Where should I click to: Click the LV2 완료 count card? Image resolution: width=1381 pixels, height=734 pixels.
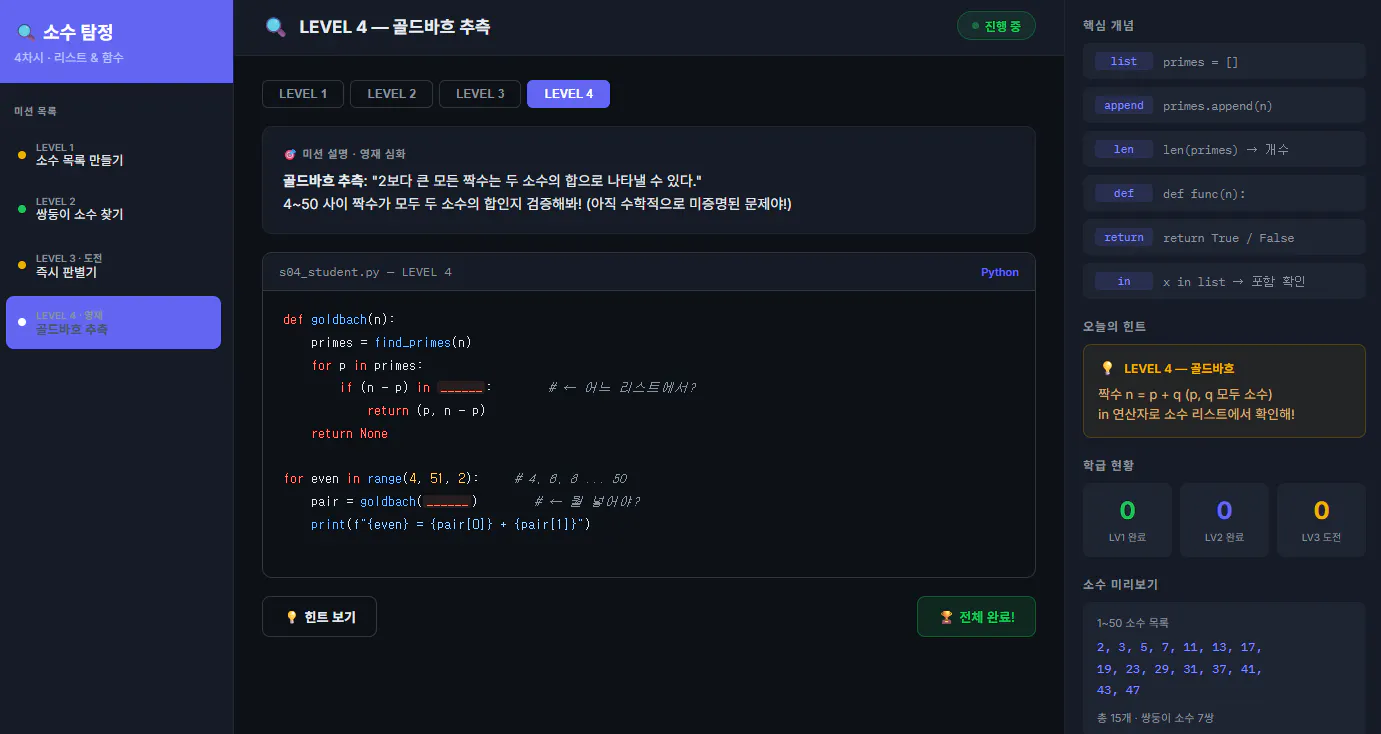click(1224, 519)
